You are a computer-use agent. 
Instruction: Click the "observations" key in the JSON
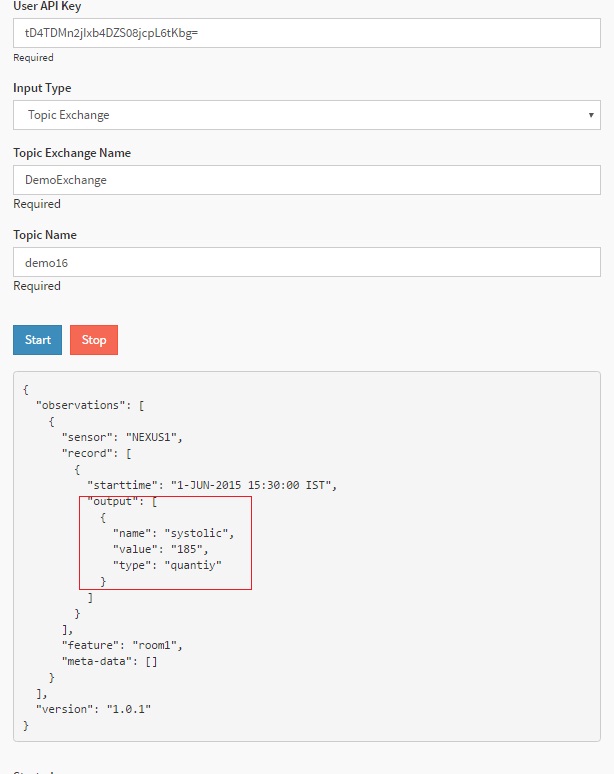click(x=80, y=405)
